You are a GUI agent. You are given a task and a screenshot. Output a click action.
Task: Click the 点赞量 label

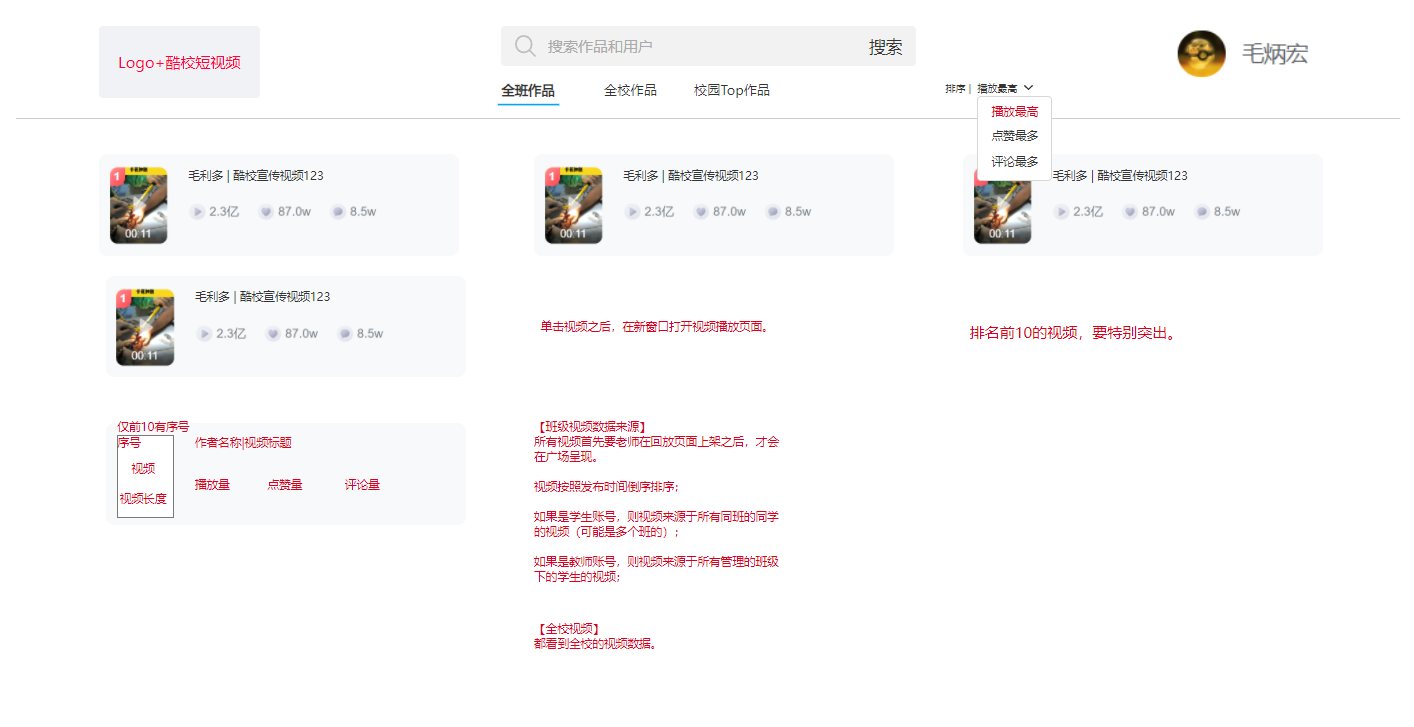coord(285,485)
